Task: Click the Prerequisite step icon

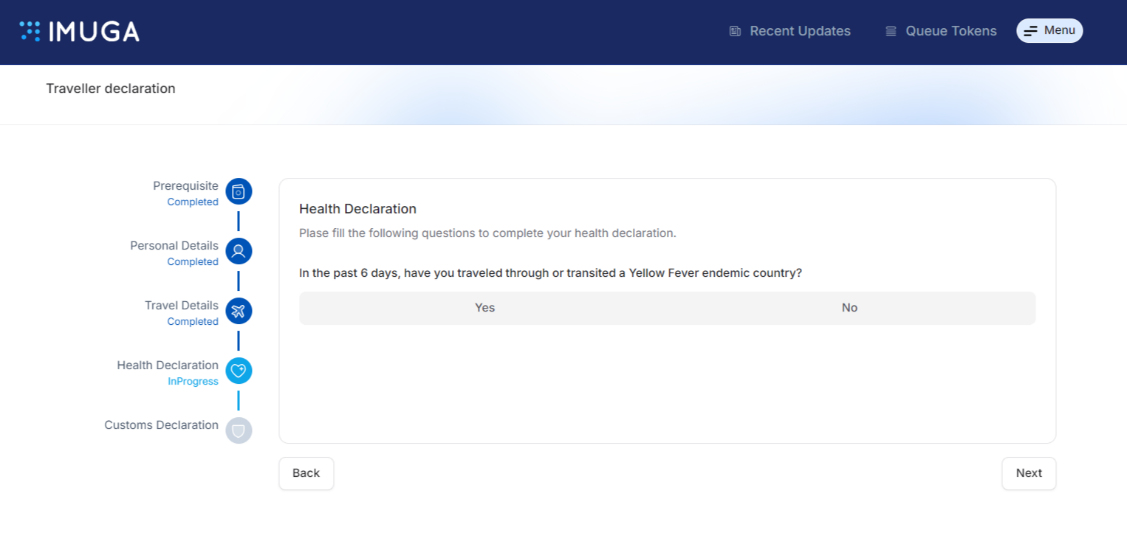Action: click(x=238, y=191)
